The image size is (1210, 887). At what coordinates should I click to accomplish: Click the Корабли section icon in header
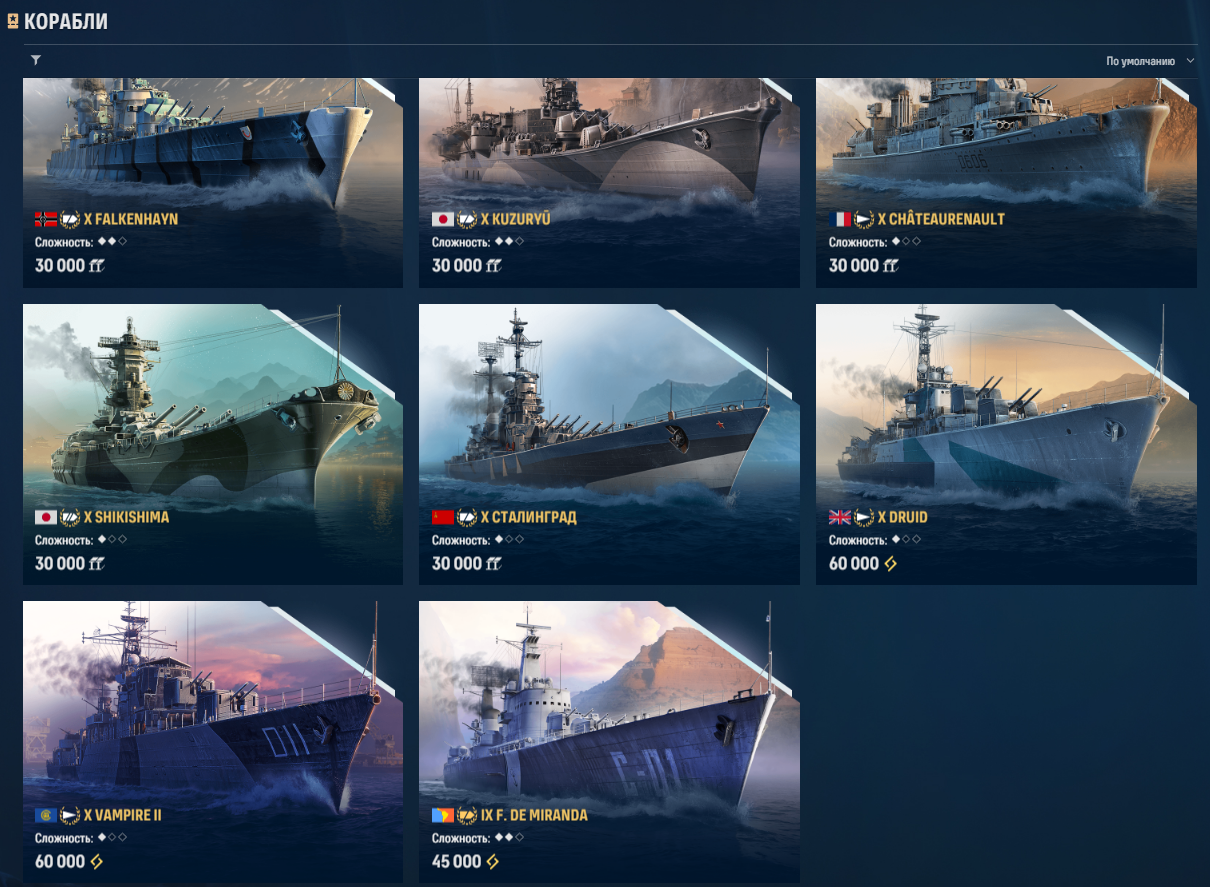13,20
